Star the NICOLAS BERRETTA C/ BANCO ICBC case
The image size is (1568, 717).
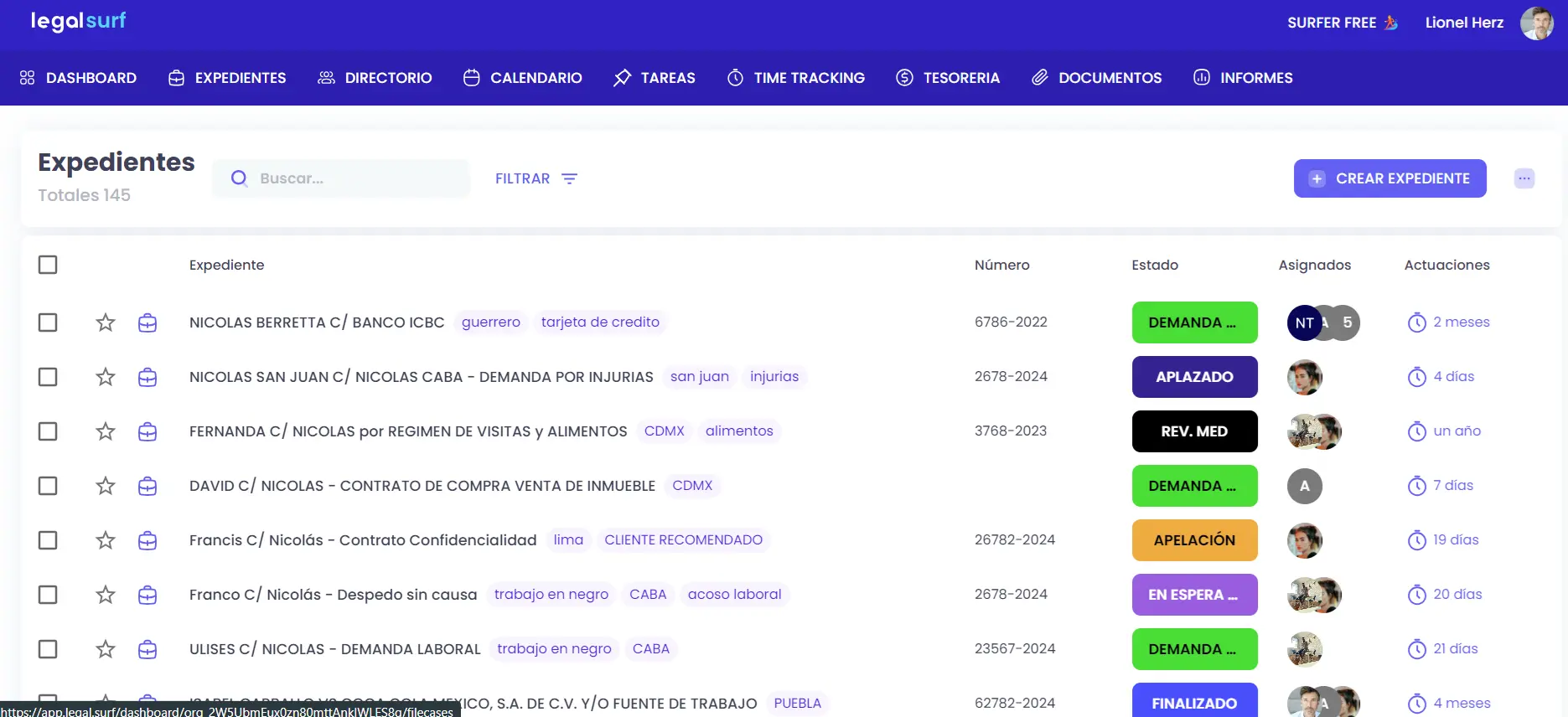point(105,322)
